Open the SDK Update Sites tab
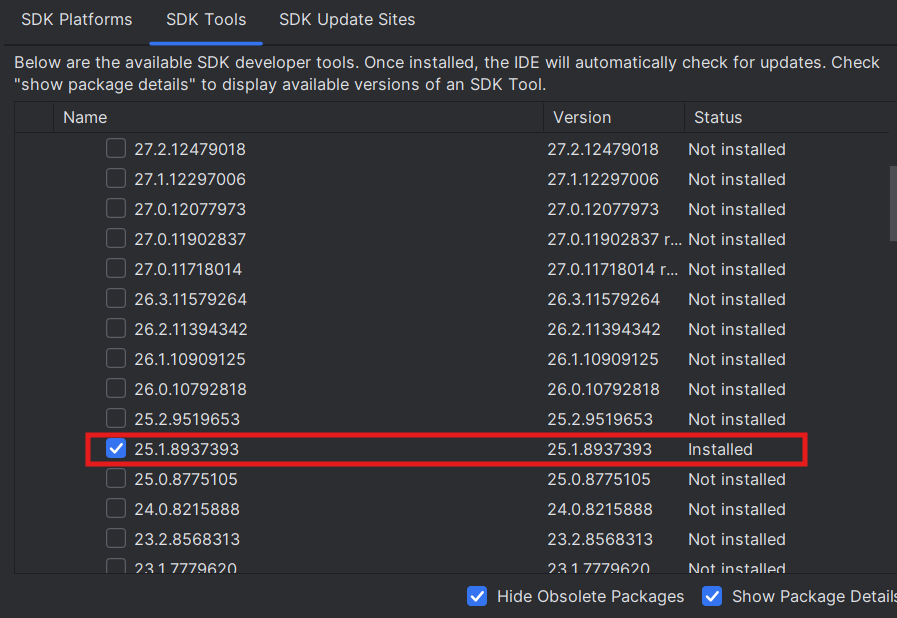Image resolution: width=897 pixels, height=618 pixels. (347, 20)
